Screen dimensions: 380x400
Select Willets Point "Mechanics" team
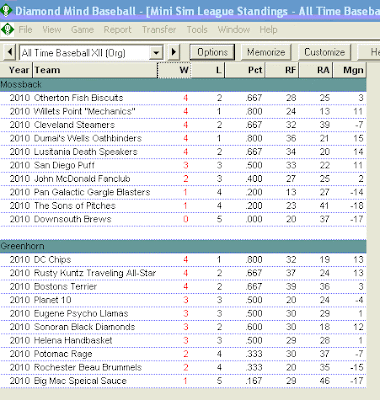coord(183,111)
